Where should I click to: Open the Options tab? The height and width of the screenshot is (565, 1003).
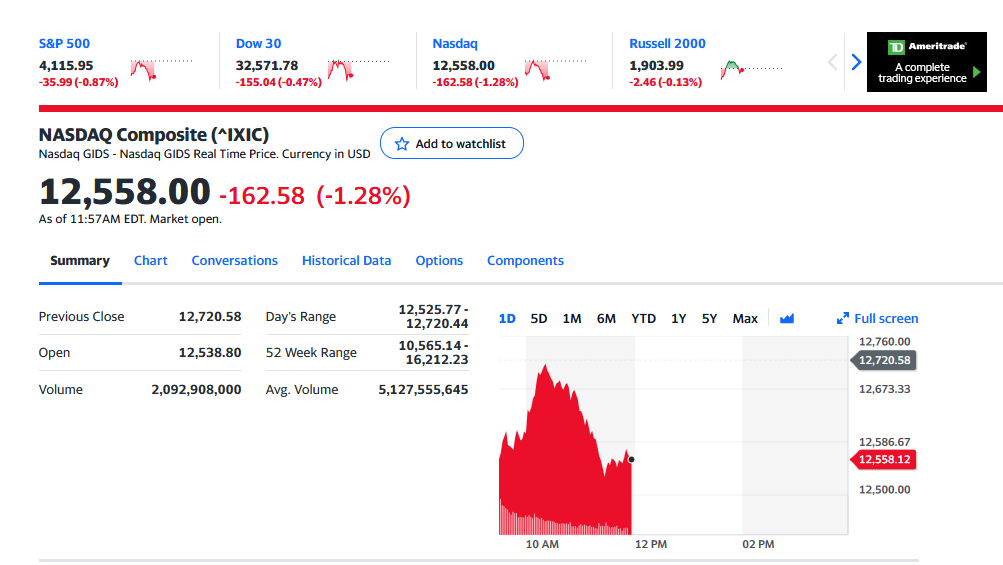click(439, 261)
